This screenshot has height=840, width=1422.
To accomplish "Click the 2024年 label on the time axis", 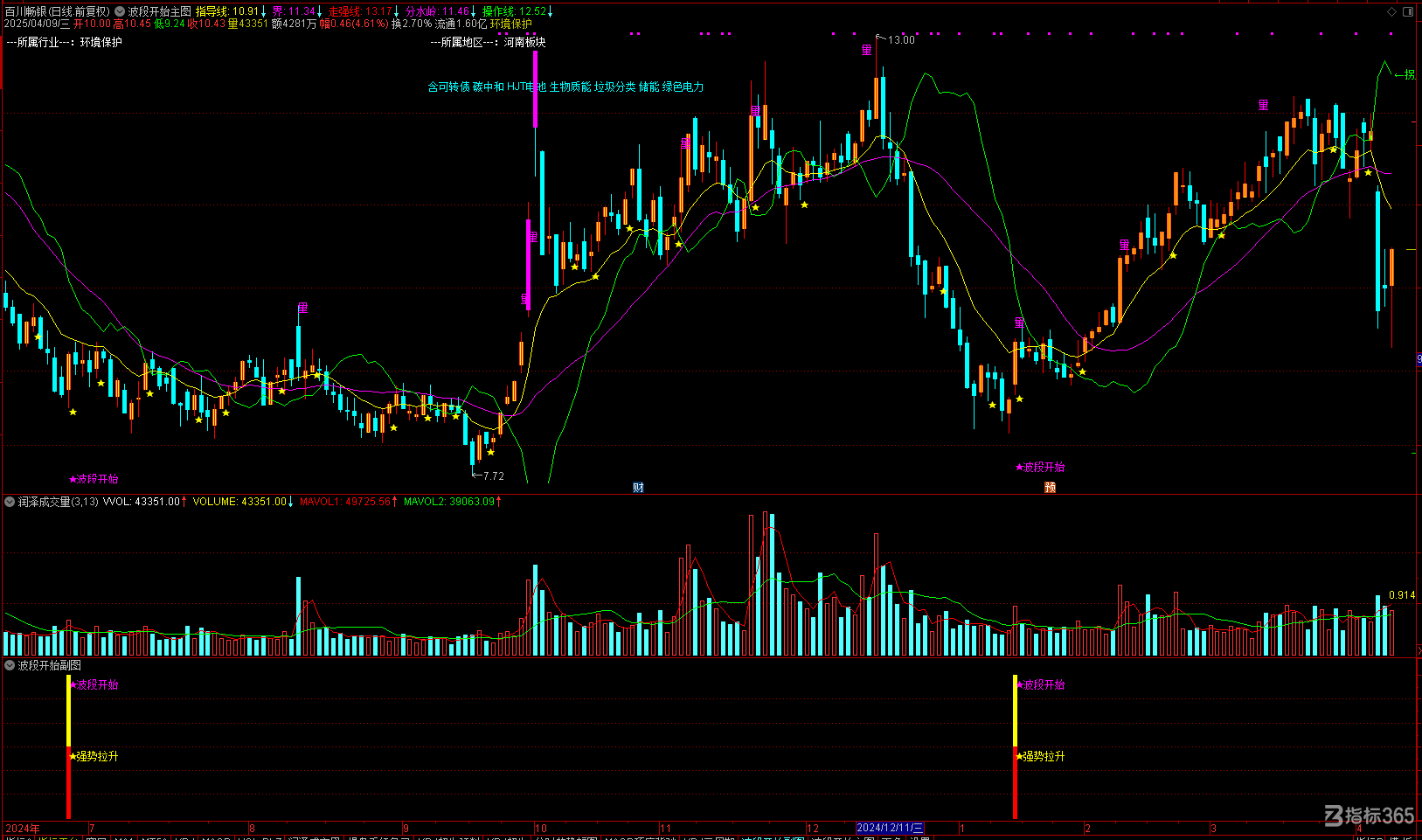I will pyautogui.click(x=22, y=828).
